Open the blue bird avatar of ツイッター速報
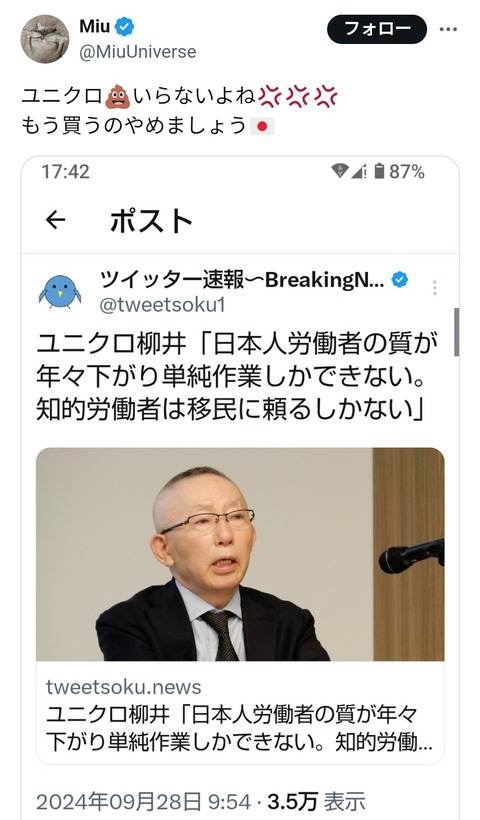 coord(60,292)
